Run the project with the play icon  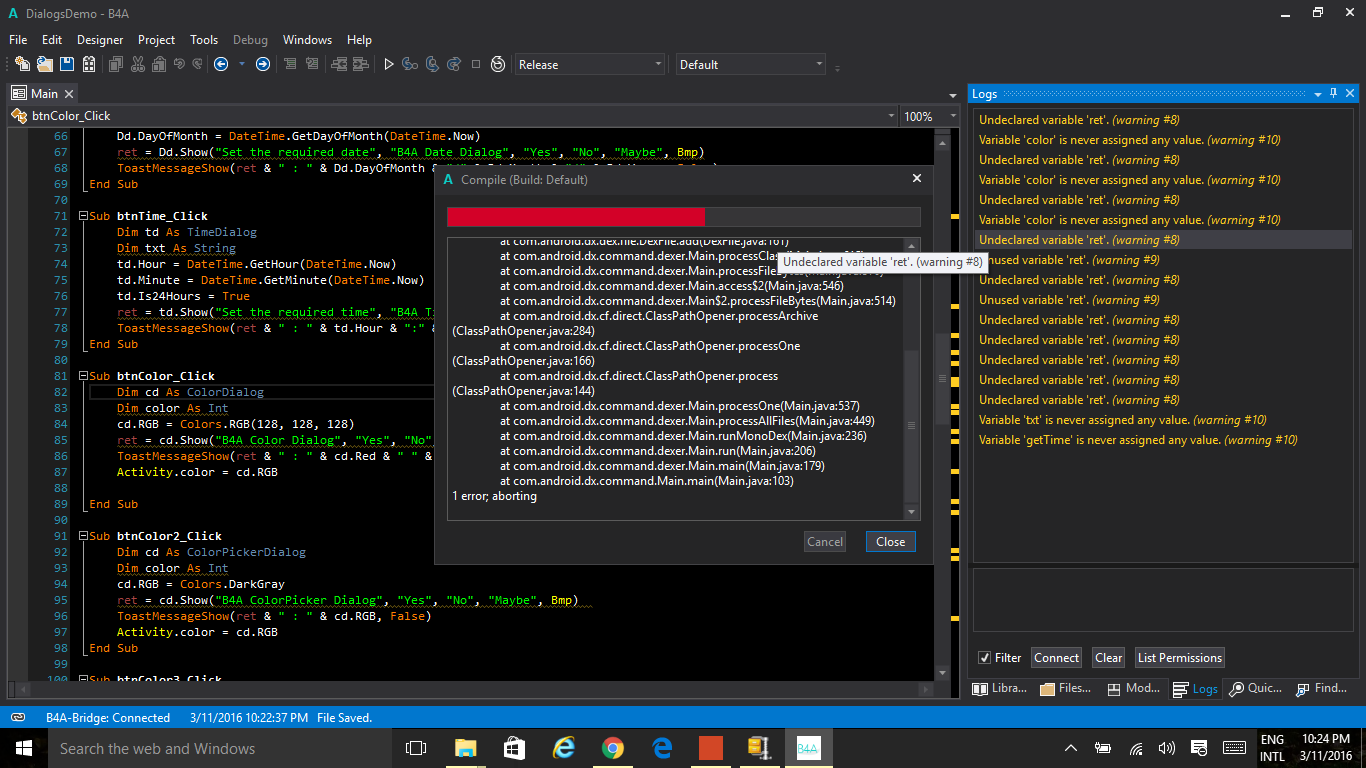pyautogui.click(x=389, y=64)
